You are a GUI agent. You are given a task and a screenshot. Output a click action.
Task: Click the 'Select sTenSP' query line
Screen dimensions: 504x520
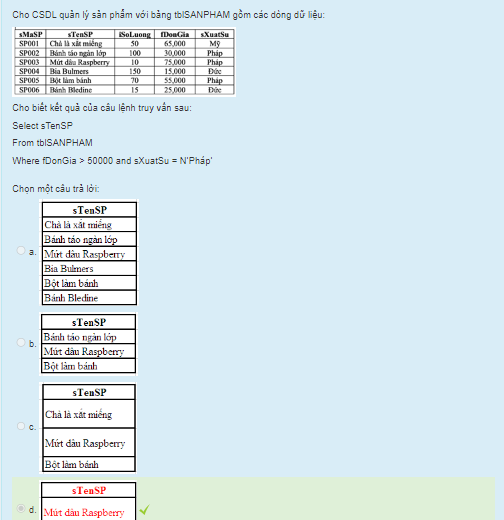[43, 126]
